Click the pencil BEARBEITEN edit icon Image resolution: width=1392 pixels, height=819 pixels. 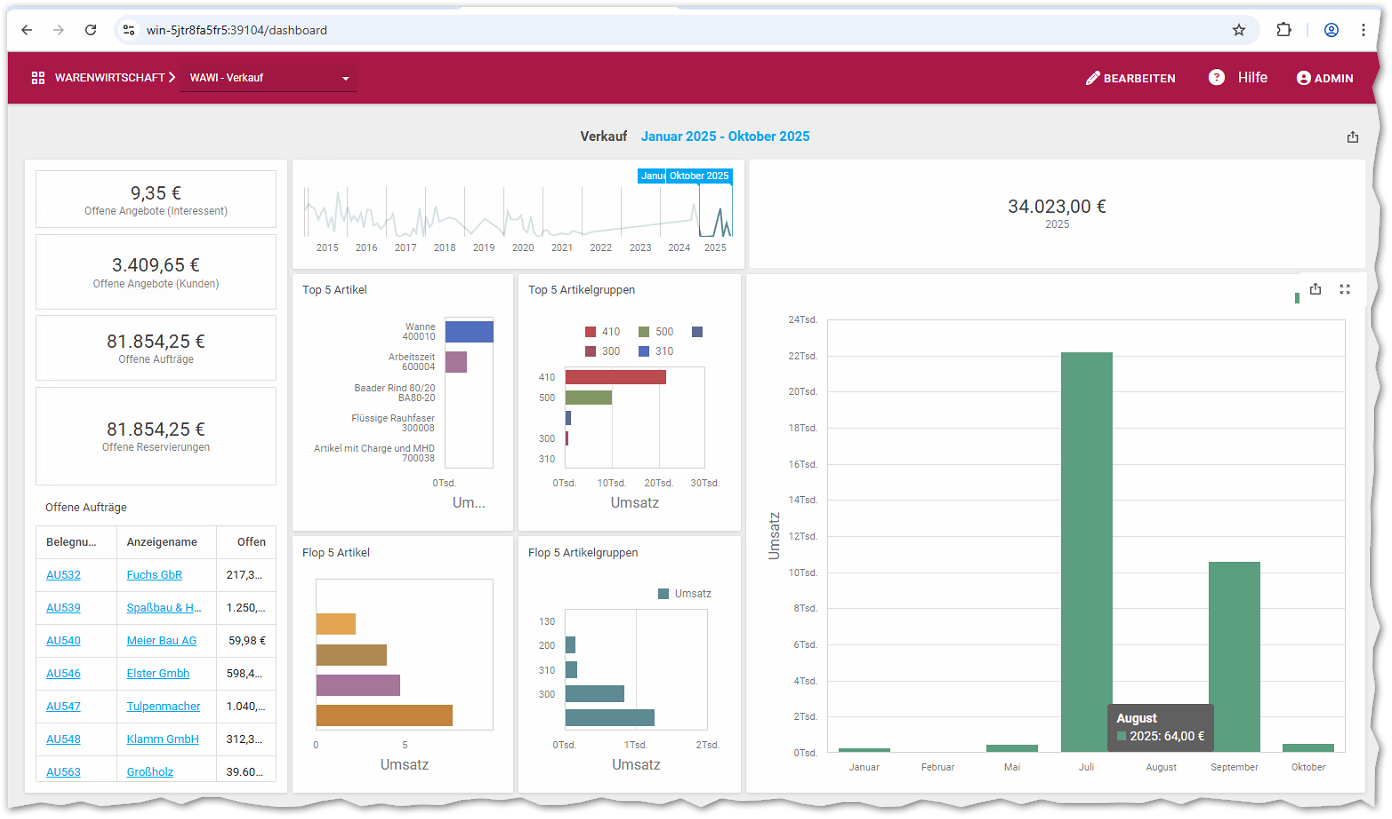1092,78
